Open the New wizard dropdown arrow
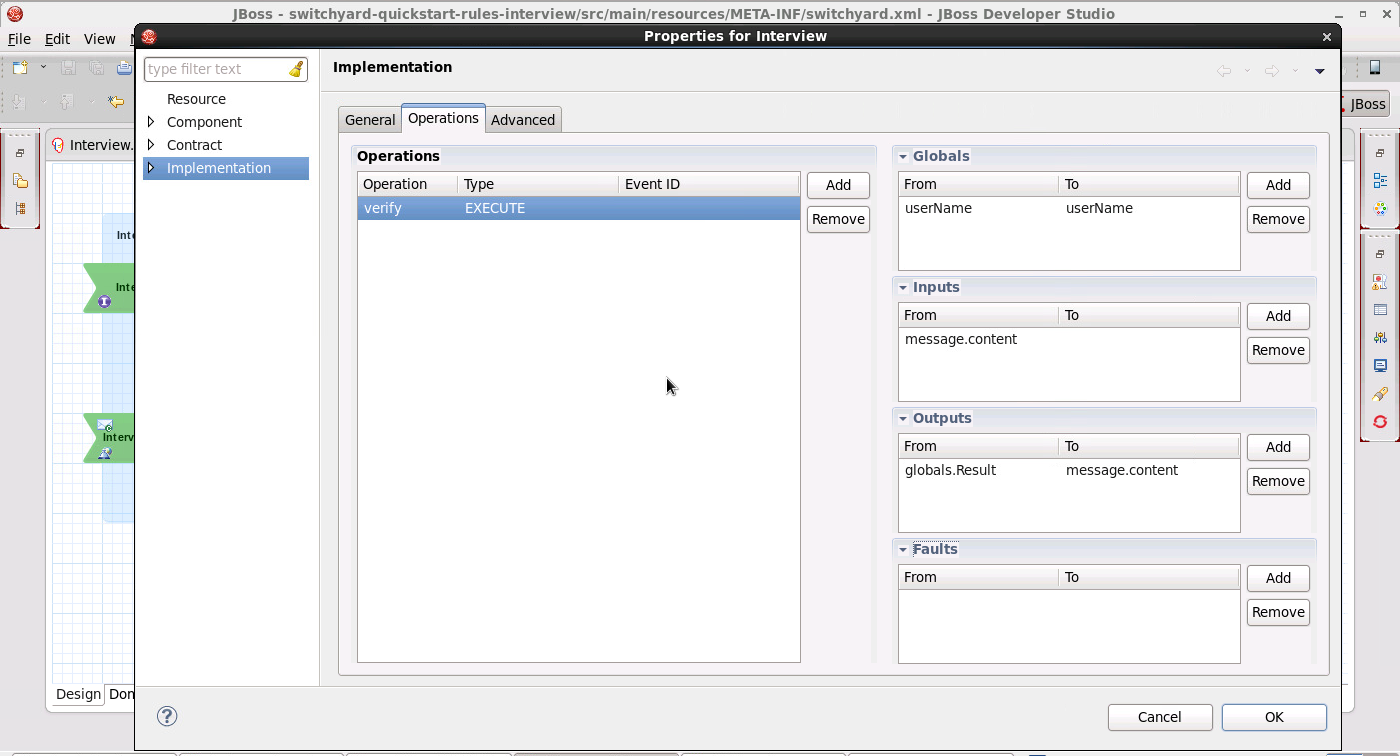Screen dimensions: 1400x756 (x=43, y=68)
